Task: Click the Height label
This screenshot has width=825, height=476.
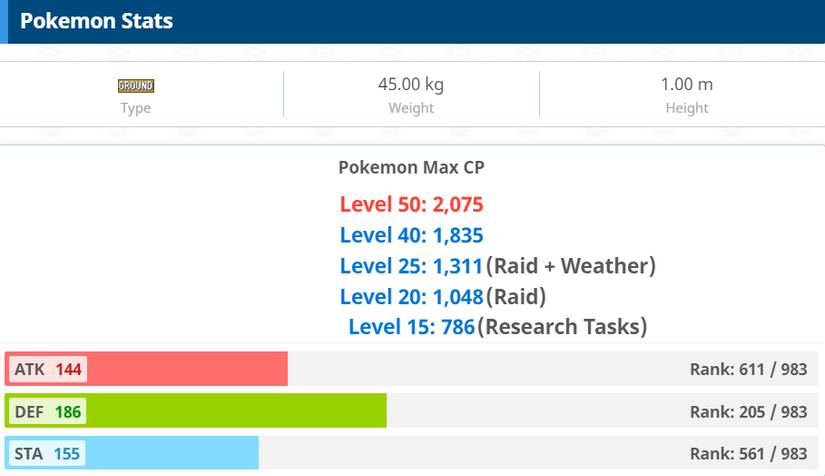Action: point(687,108)
